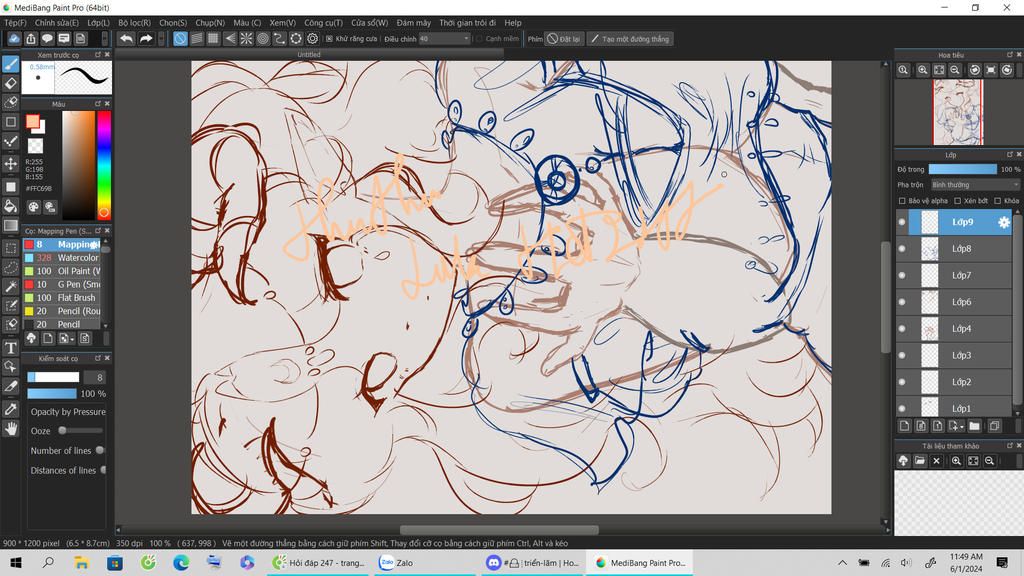
Task: Select the Text tool
Action: pos(10,347)
